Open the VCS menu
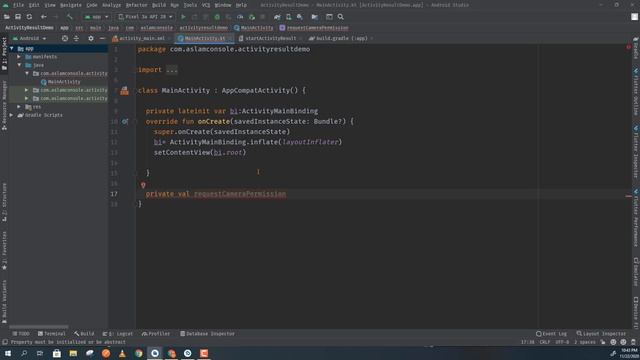Screen dimensions: 640x360 (206, 5)
